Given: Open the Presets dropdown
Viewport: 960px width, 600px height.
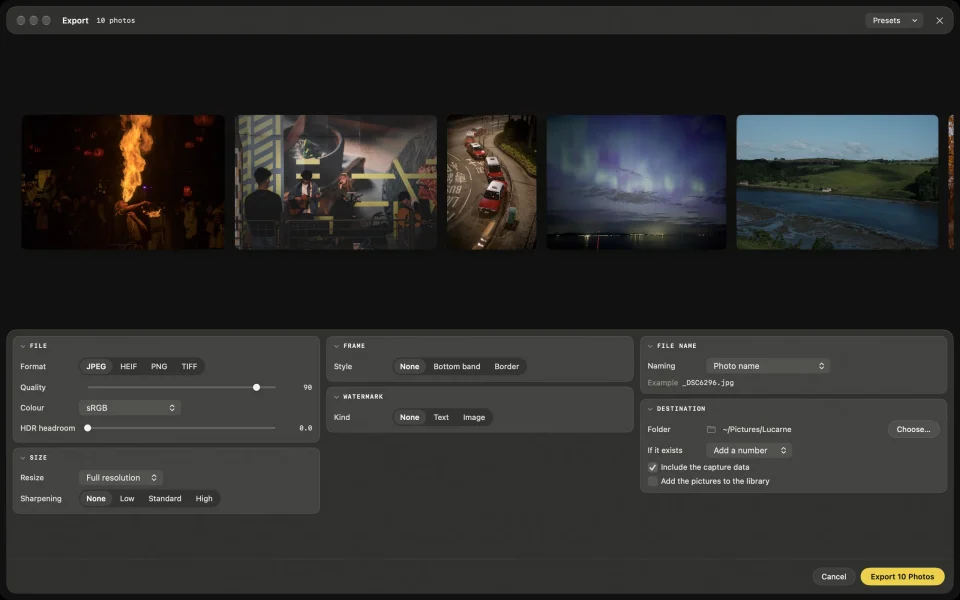Looking at the screenshot, I should click(894, 20).
